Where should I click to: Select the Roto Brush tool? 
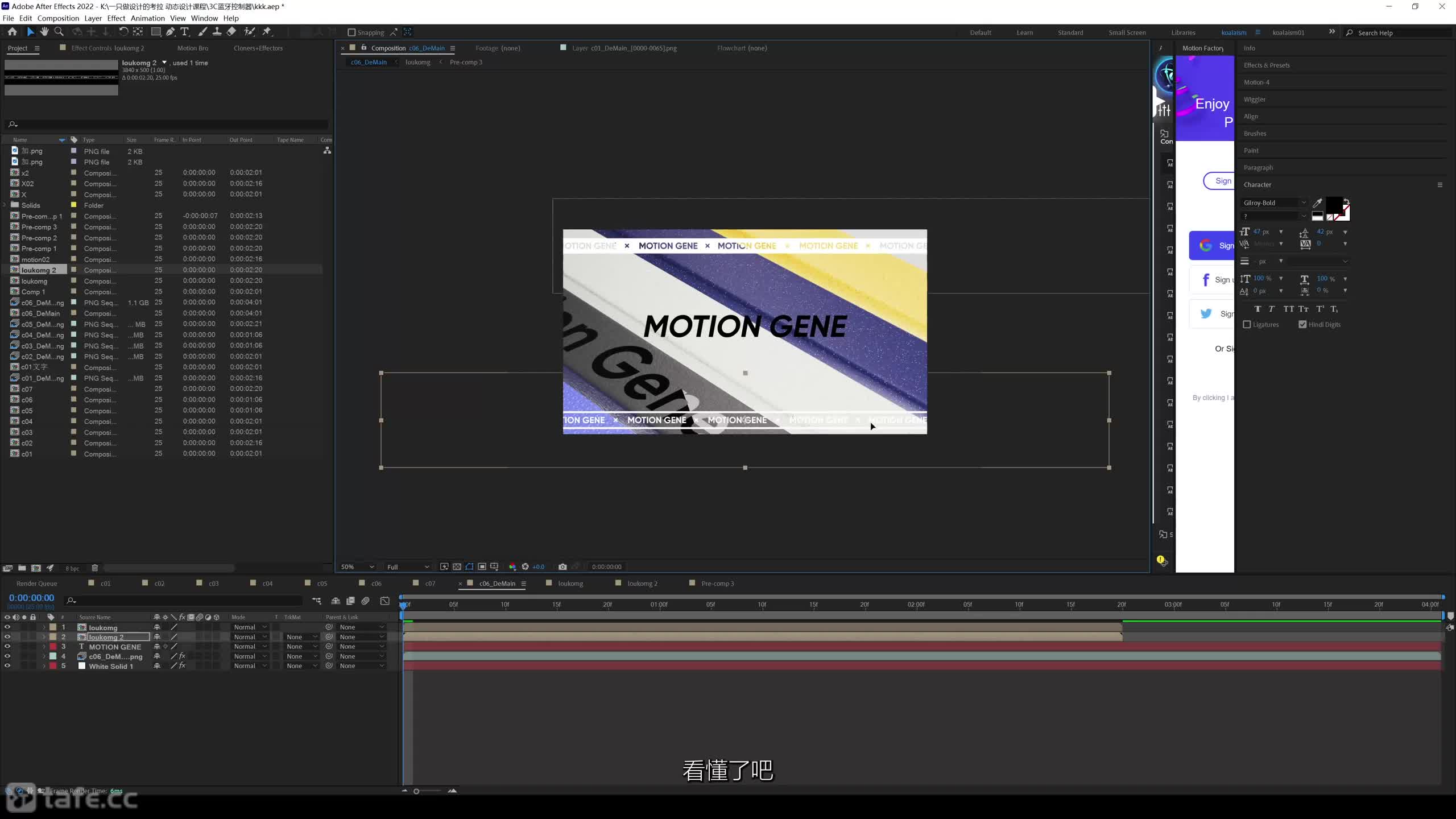click(x=249, y=32)
